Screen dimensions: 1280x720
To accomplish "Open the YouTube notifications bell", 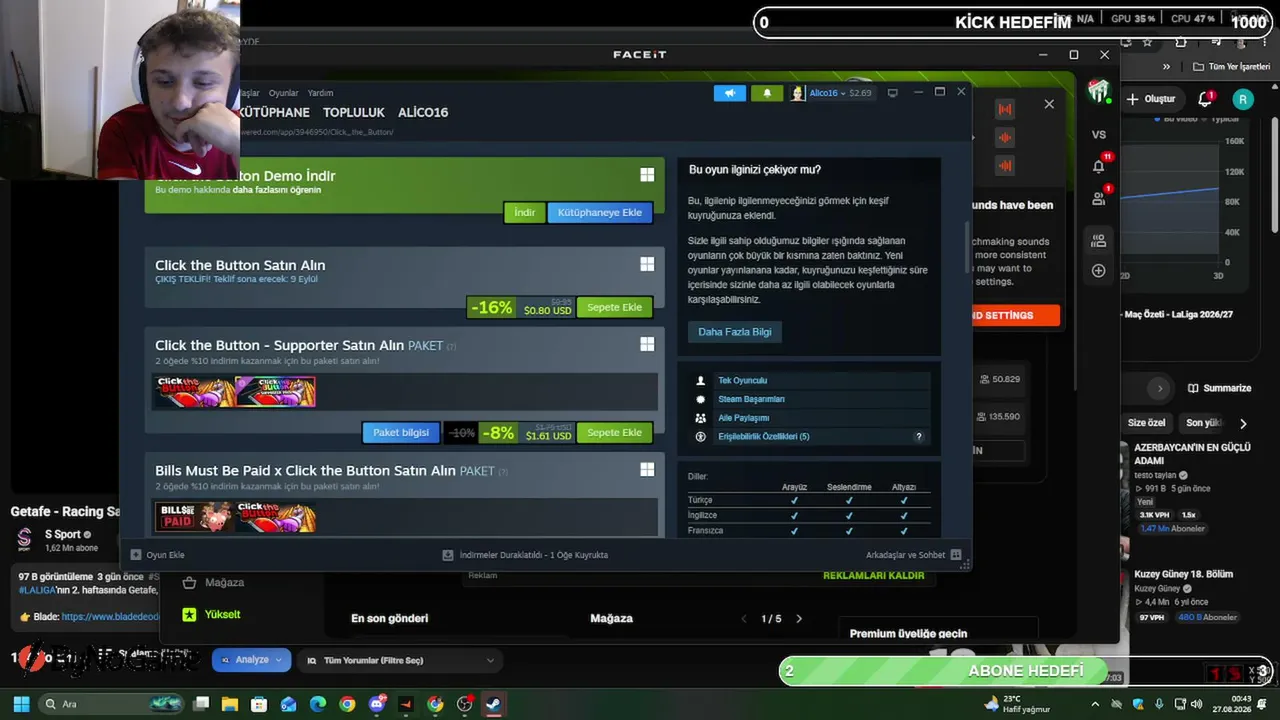I will click(x=1205, y=99).
